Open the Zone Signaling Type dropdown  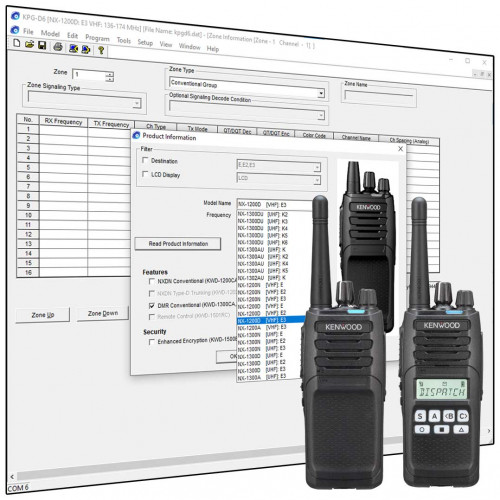pos(136,104)
